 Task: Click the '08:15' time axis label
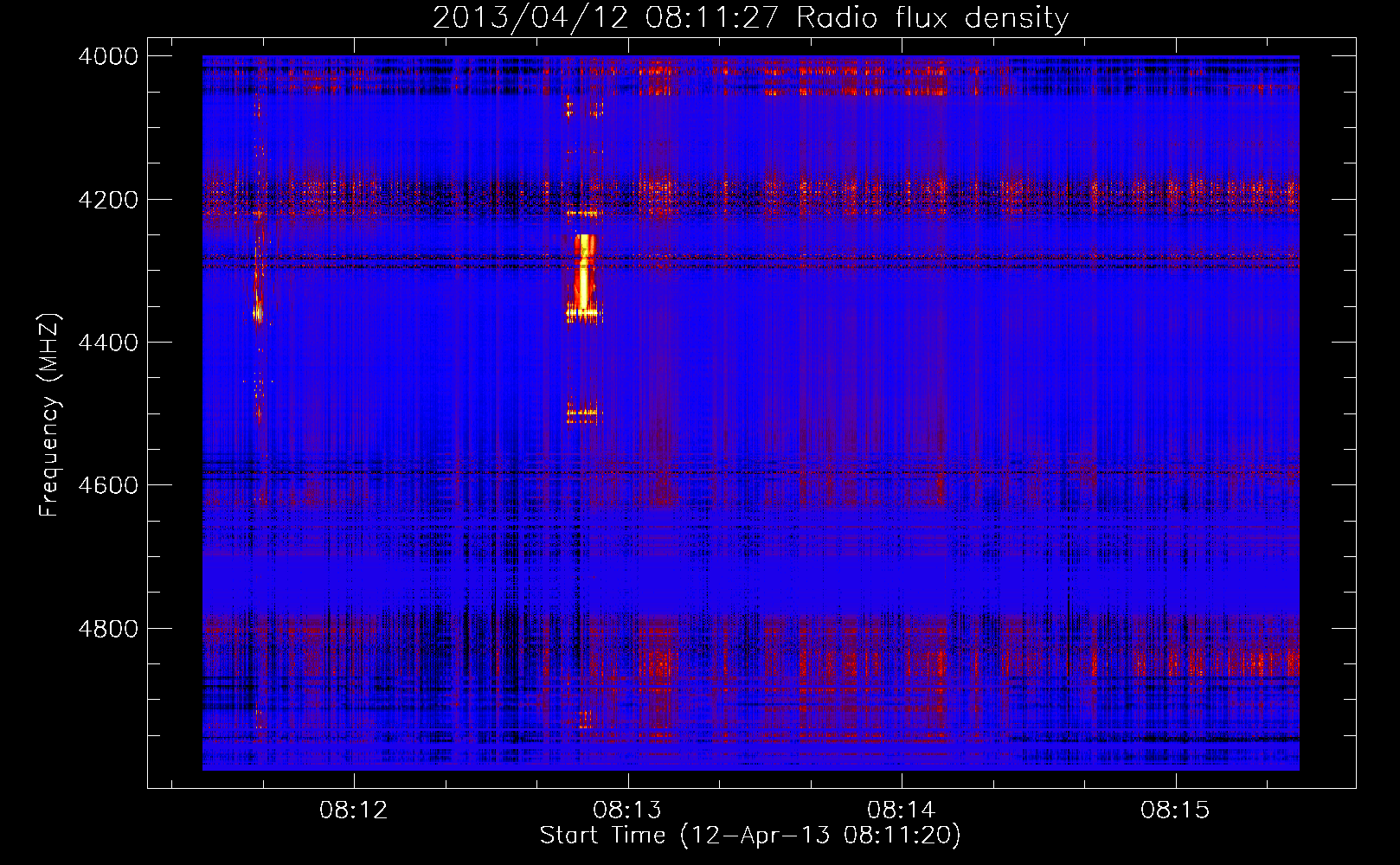pos(1175,811)
